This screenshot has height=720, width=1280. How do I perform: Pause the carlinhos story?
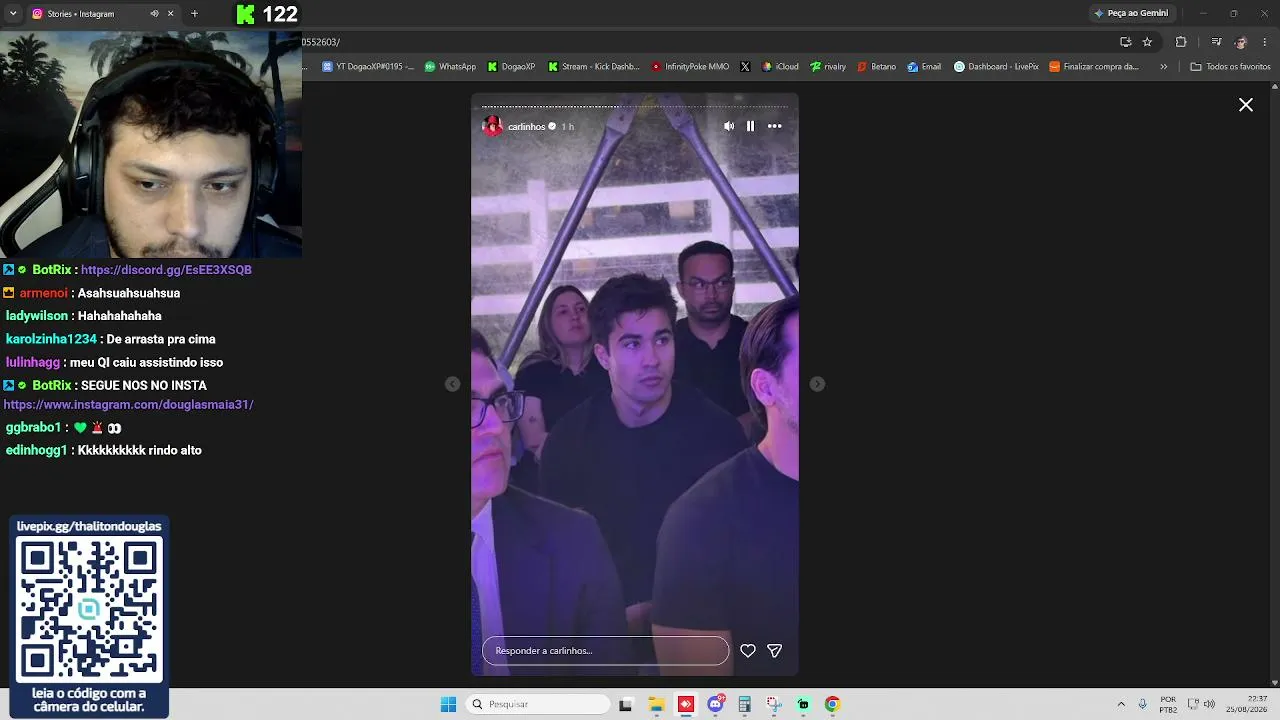pos(750,126)
